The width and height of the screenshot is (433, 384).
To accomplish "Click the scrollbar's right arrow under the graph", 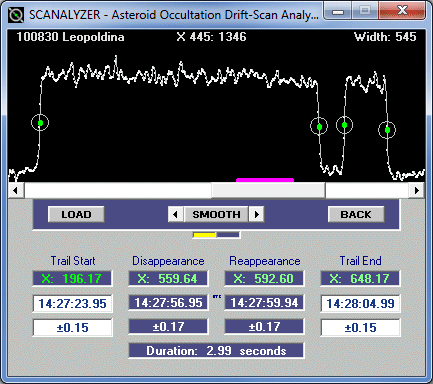I will [417, 191].
